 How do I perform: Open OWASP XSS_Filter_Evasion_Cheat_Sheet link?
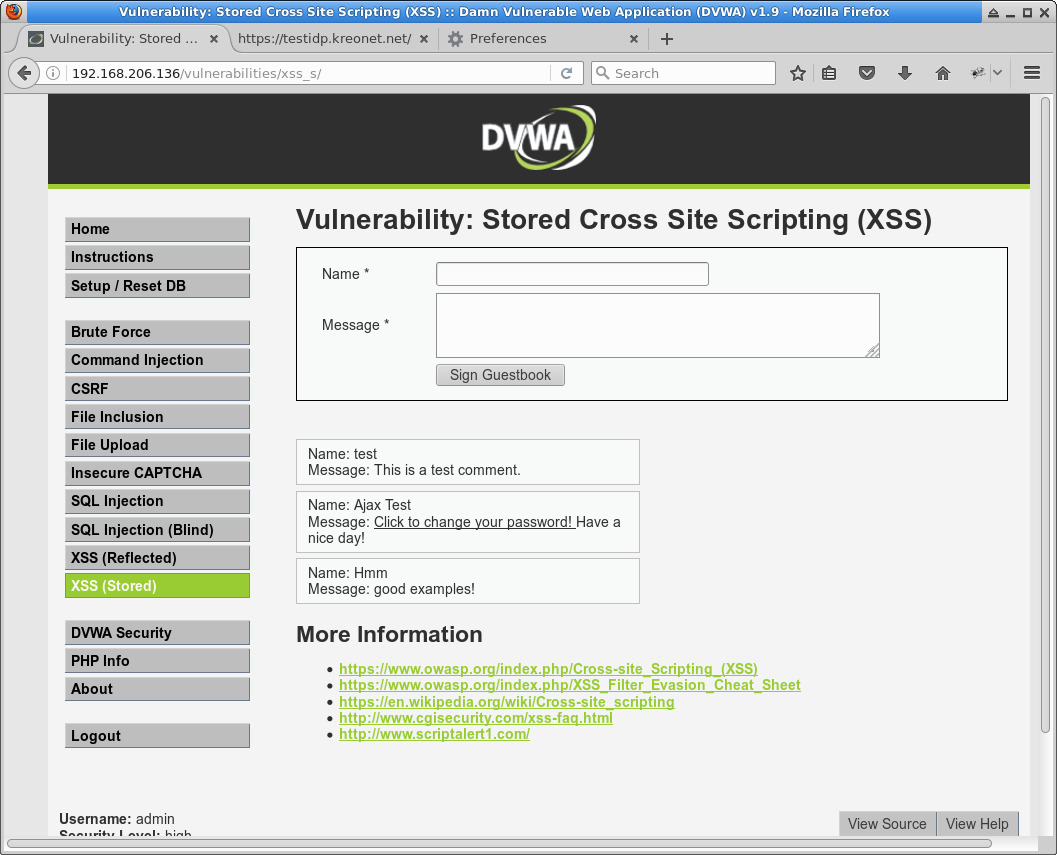click(570, 685)
